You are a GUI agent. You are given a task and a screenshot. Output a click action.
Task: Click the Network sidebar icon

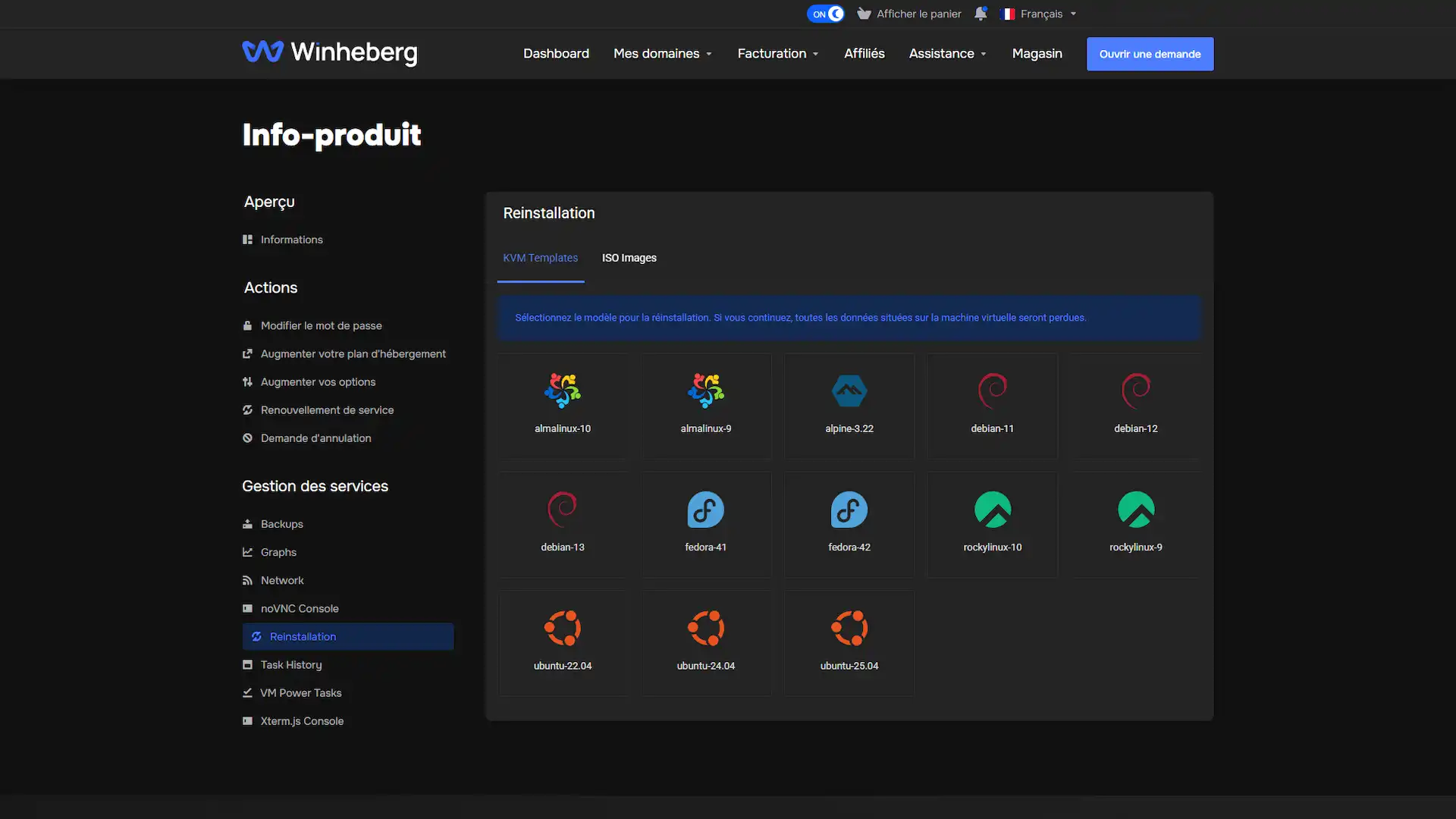click(x=247, y=580)
